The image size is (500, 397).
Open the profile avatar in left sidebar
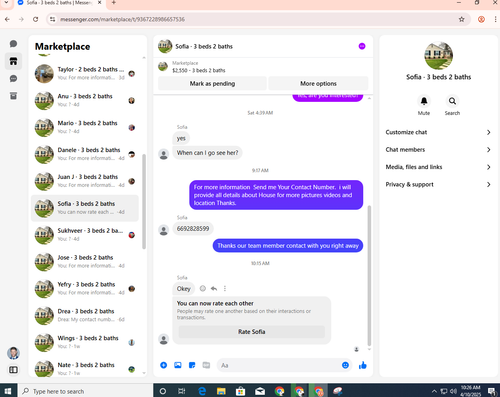point(13,353)
